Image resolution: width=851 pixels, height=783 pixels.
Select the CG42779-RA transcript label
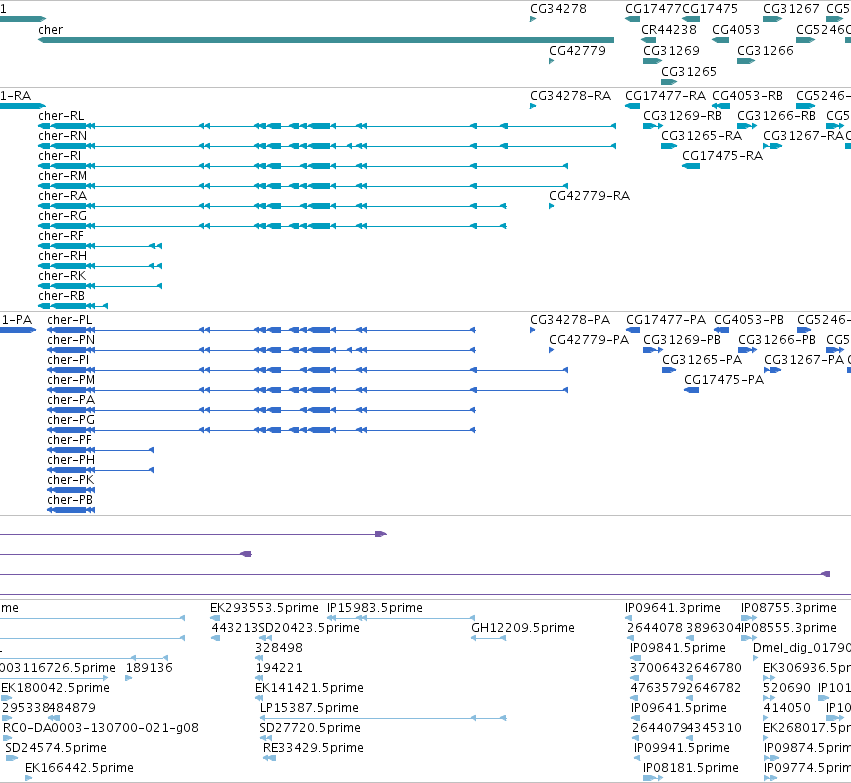(589, 196)
